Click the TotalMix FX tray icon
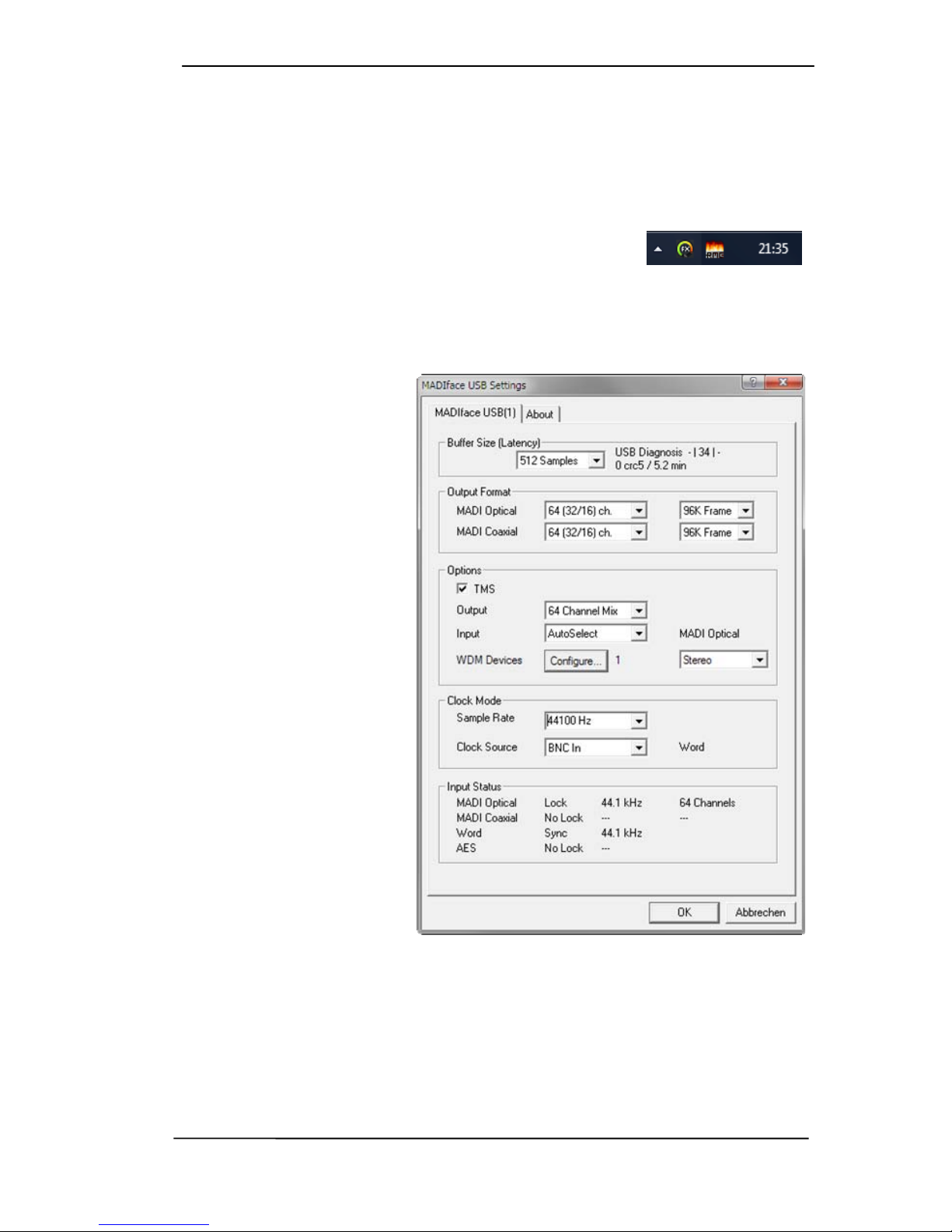This screenshot has height=1232, width=952. tap(685, 249)
